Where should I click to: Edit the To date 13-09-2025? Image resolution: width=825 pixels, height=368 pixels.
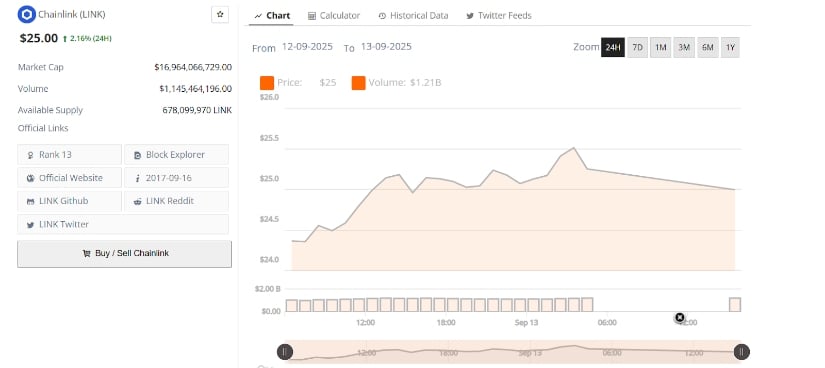(386, 46)
